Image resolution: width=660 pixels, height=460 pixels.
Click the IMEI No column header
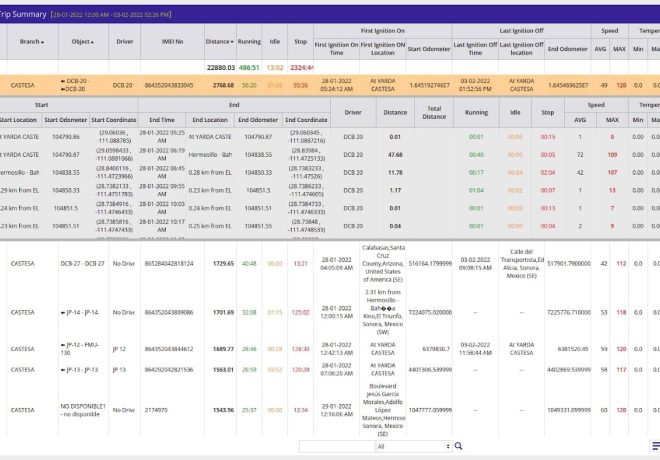(171, 42)
